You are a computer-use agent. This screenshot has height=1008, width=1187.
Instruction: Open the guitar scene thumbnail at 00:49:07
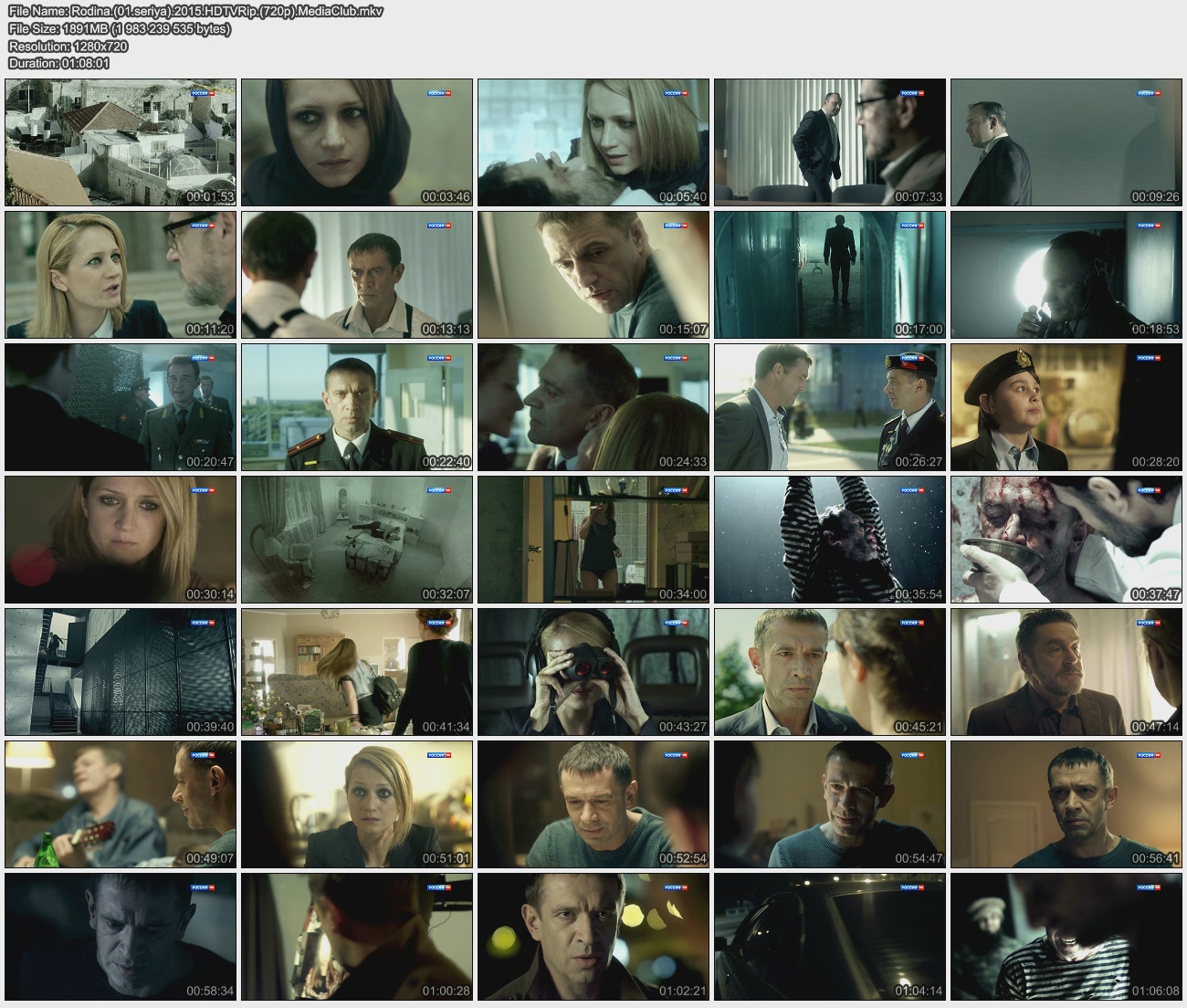point(121,804)
